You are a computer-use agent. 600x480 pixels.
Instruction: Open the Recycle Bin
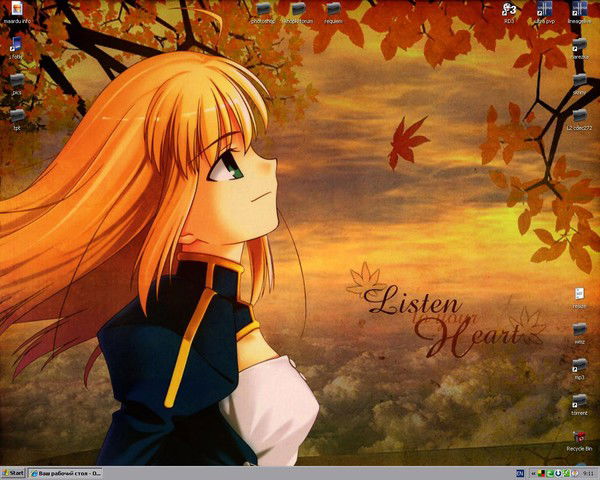pyautogui.click(x=579, y=437)
